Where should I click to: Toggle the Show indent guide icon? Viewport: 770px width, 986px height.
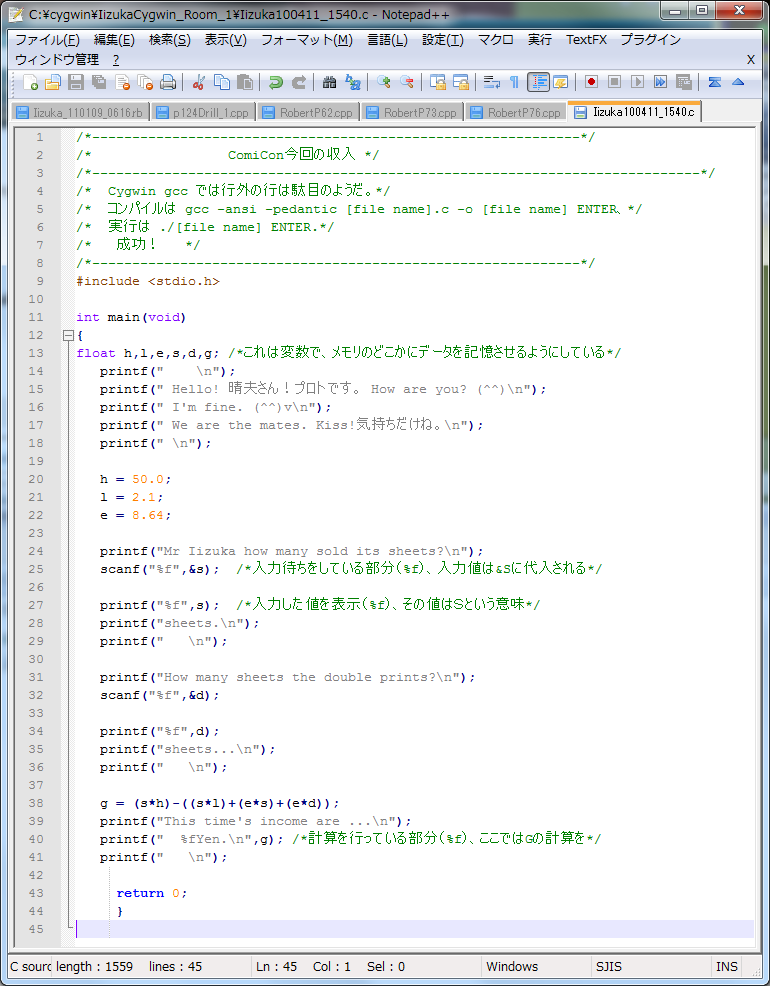pyautogui.click(x=538, y=82)
